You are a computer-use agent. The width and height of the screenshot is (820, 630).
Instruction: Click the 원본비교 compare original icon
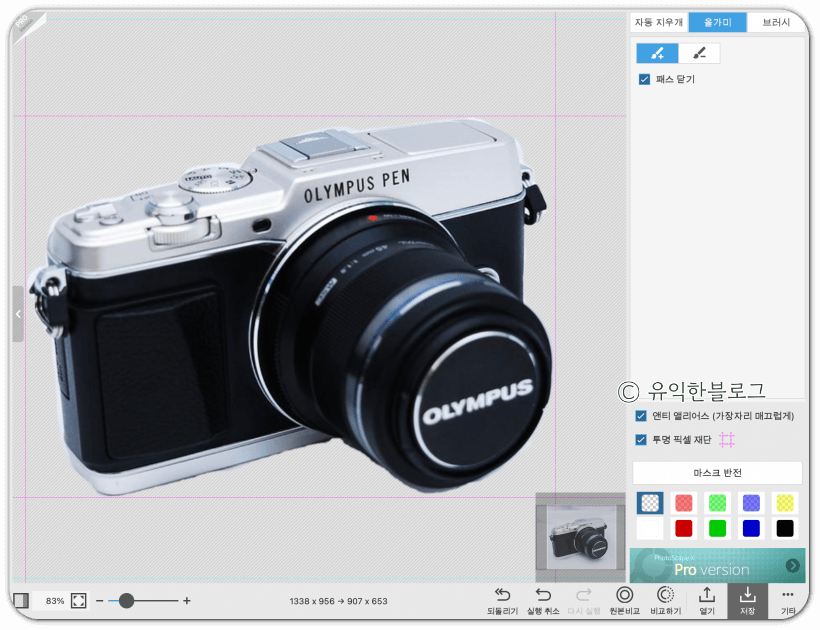click(624, 601)
